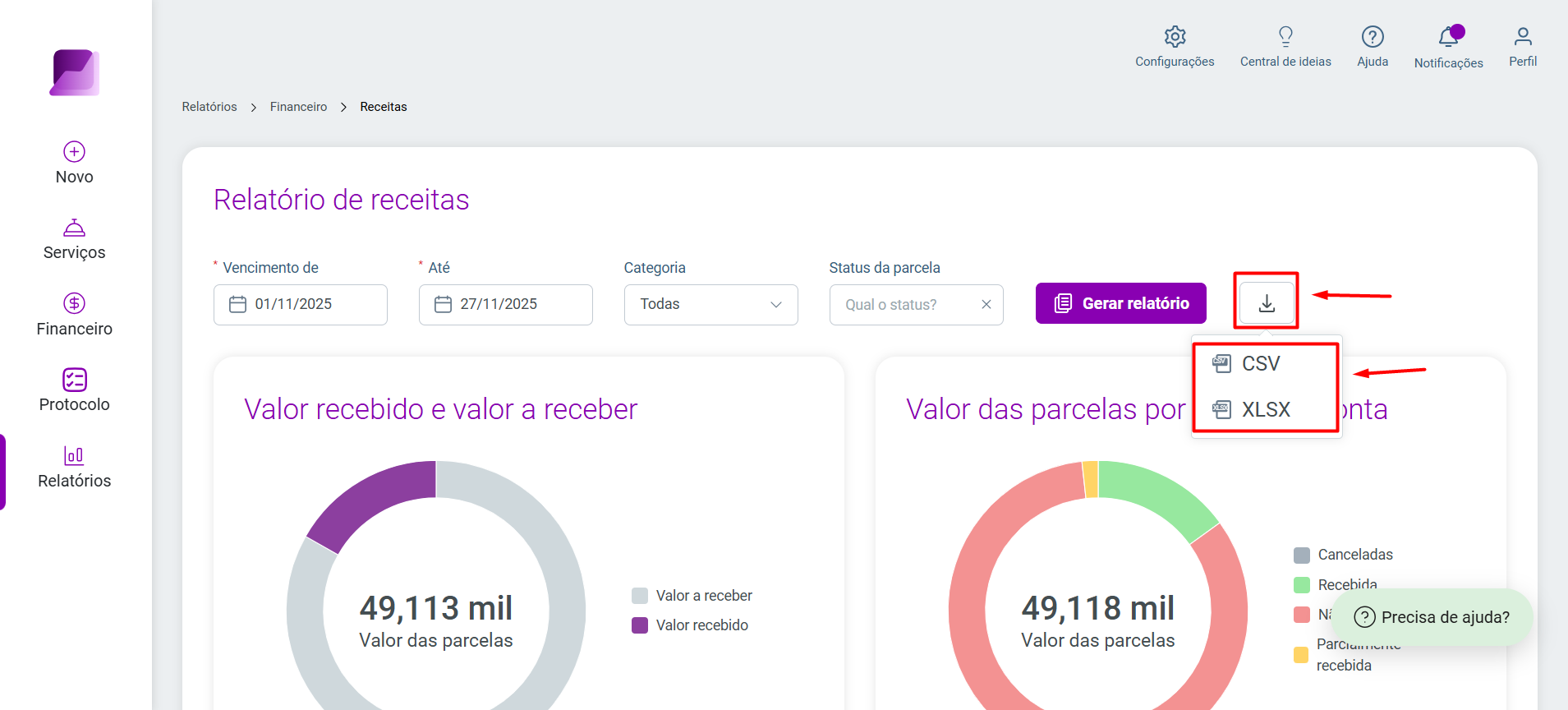Click Precisa de ajuda? chat button
Image resolution: width=1568 pixels, height=710 pixels.
pyautogui.click(x=1432, y=617)
